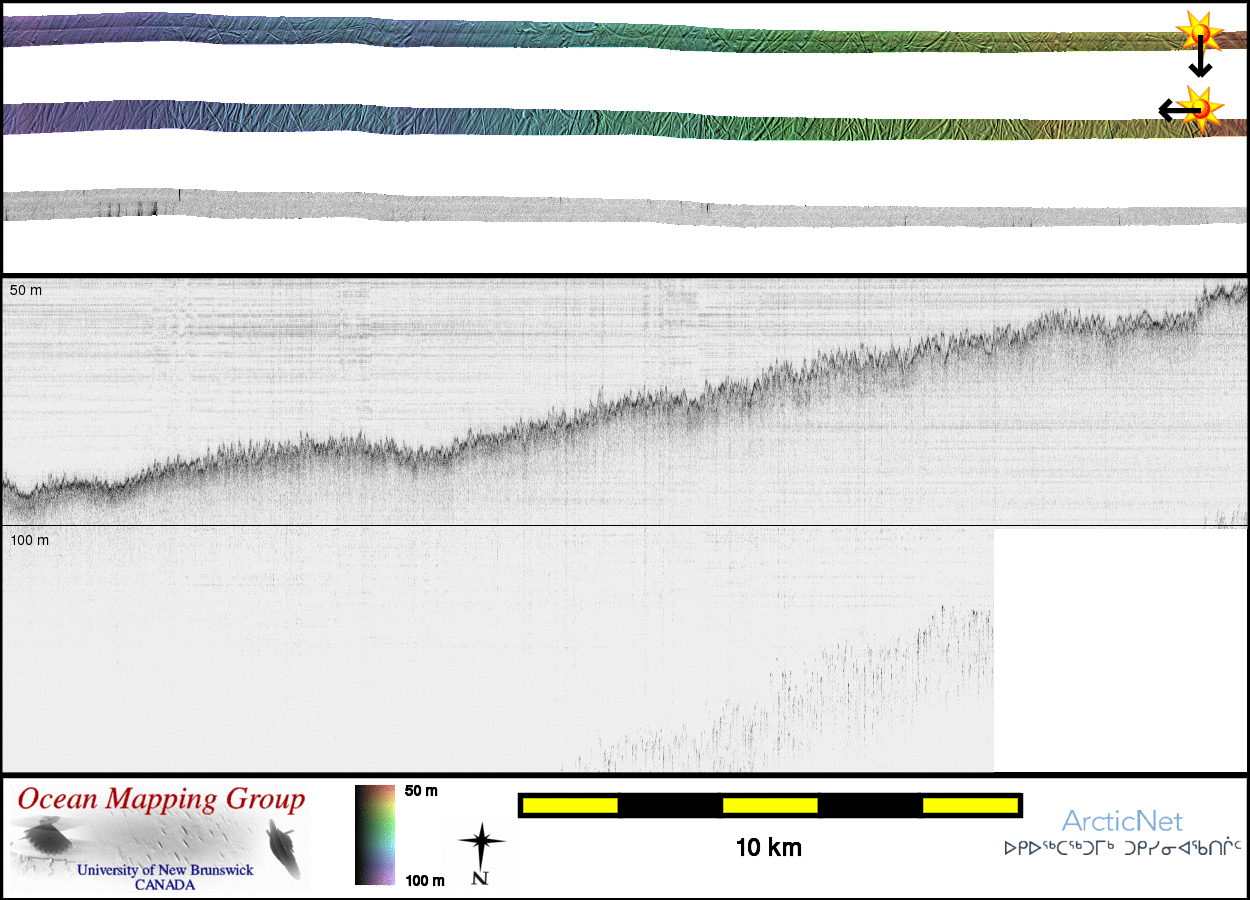Click the 10 km scale label
The image size is (1250, 900).
(768, 849)
